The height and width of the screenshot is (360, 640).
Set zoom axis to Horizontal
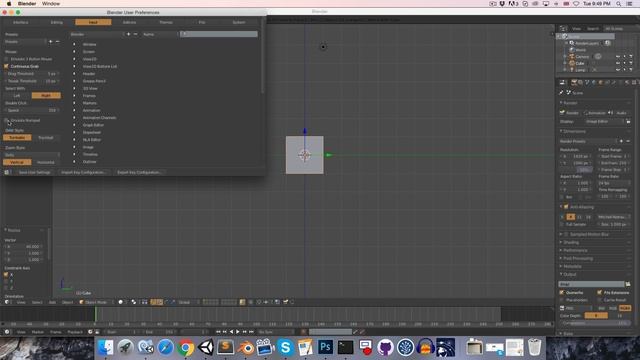pos(46,162)
